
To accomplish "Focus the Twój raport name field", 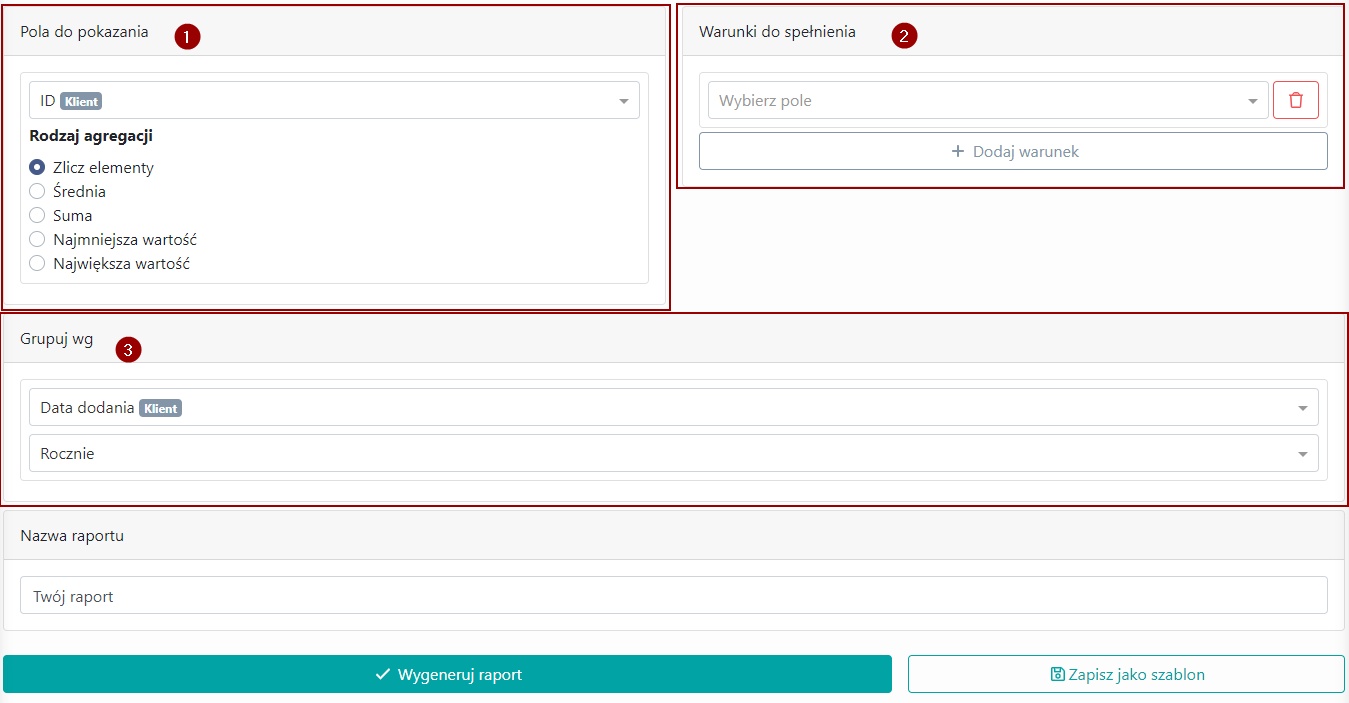I will pos(674,595).
